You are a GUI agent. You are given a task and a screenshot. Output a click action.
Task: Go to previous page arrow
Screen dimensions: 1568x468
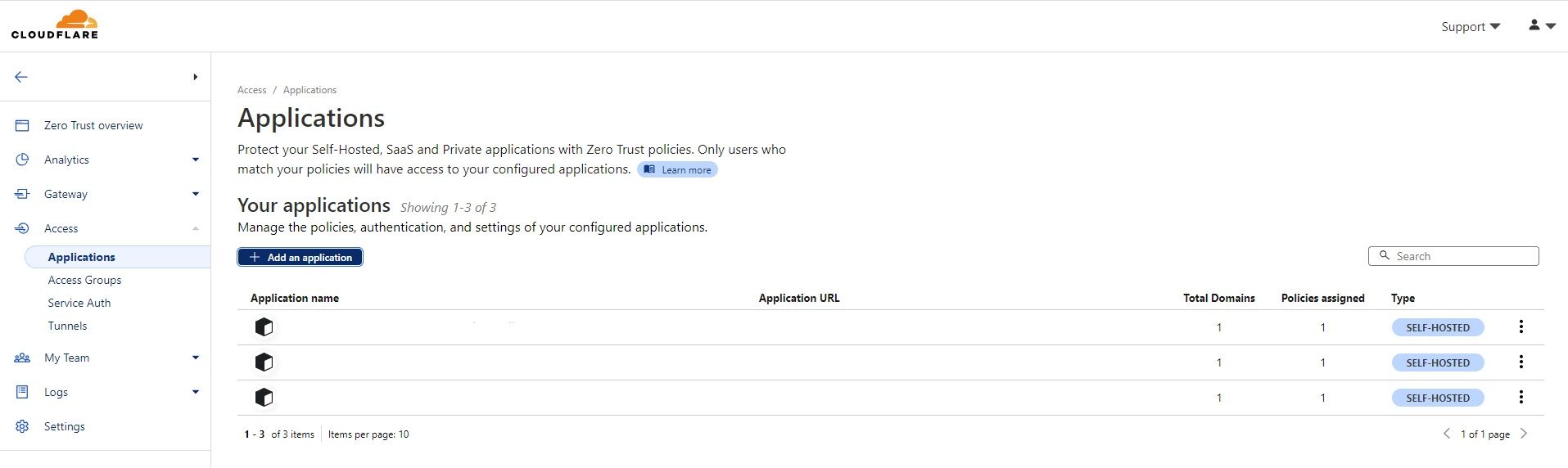[x=1446, y=434]
